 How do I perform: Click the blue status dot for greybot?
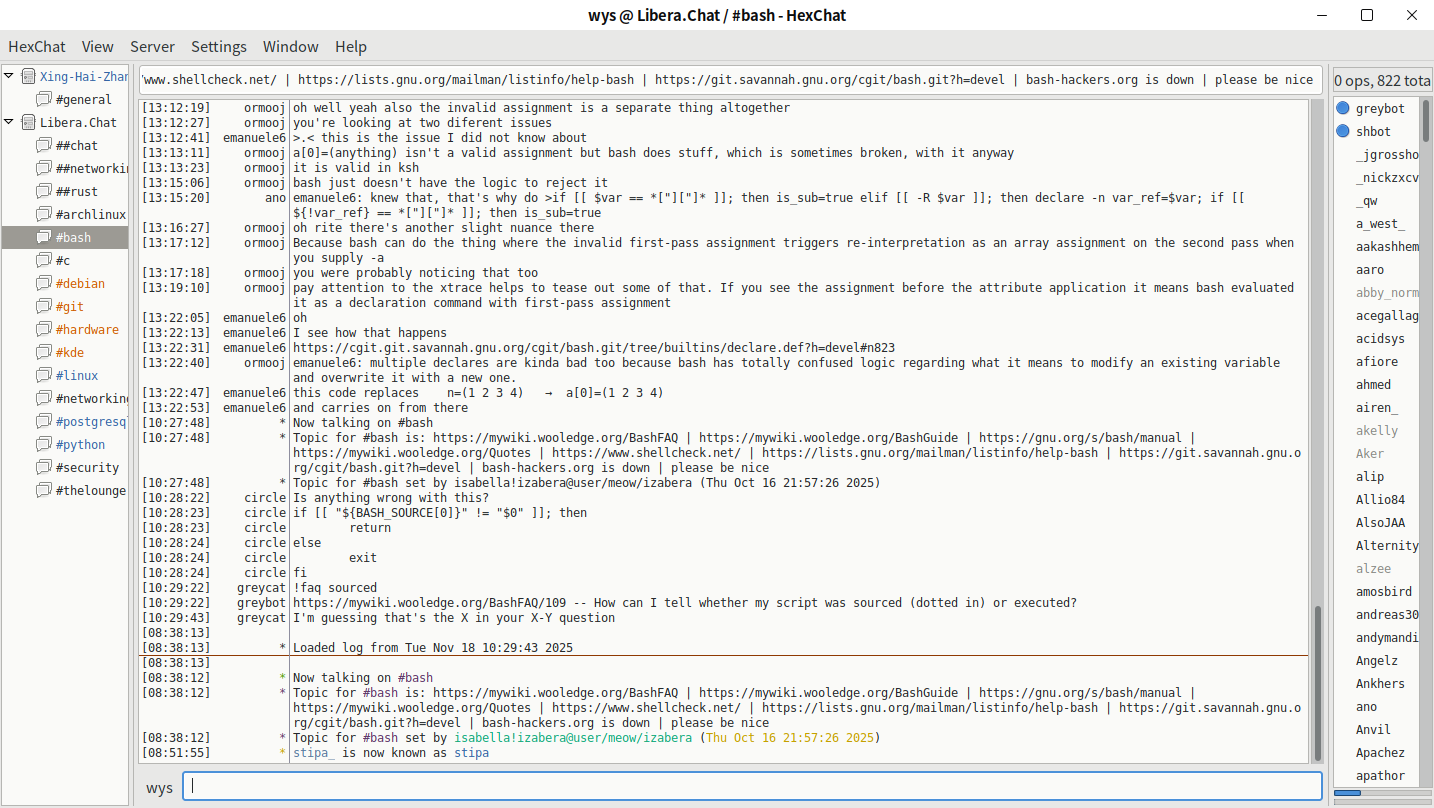1343,108
